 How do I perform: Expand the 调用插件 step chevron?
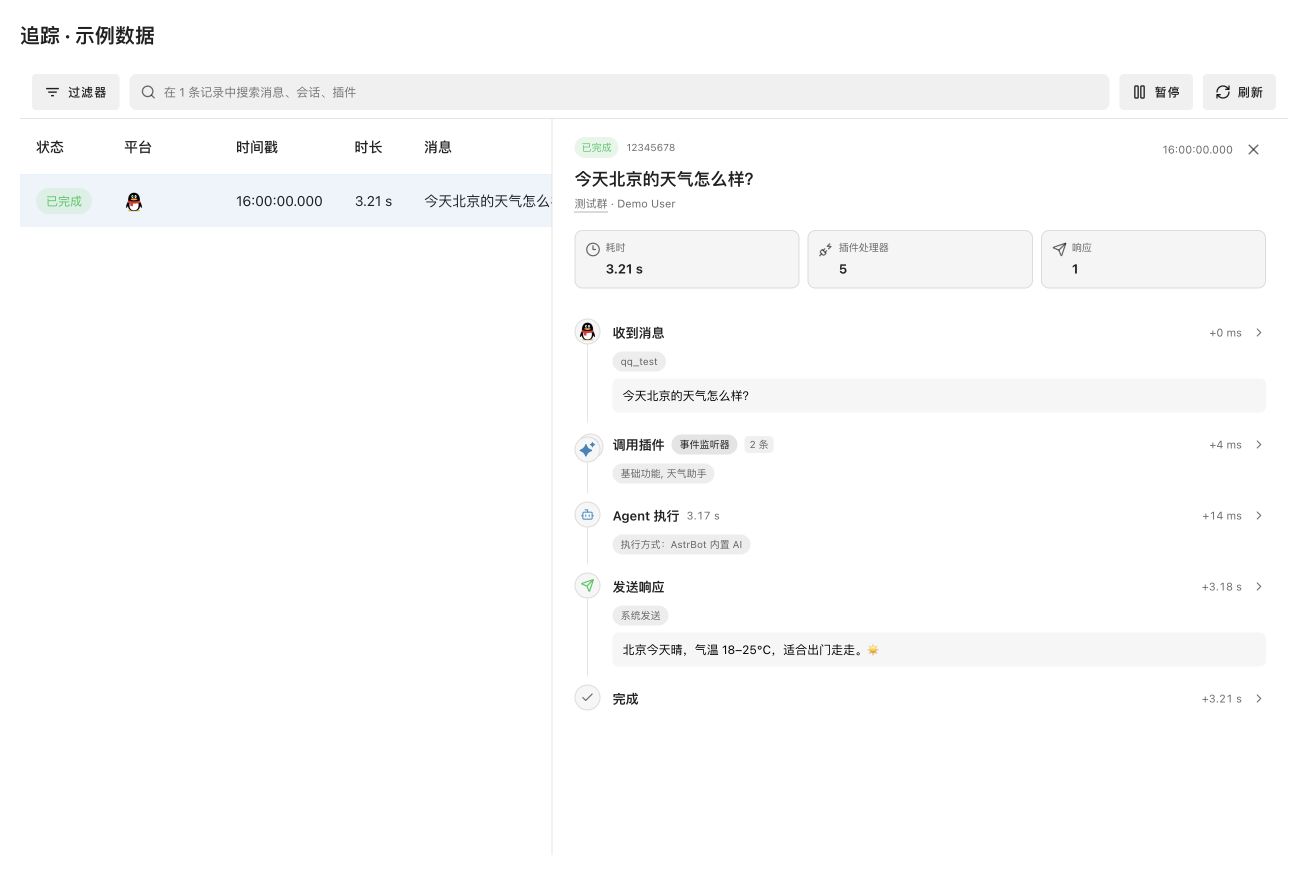1259,444
